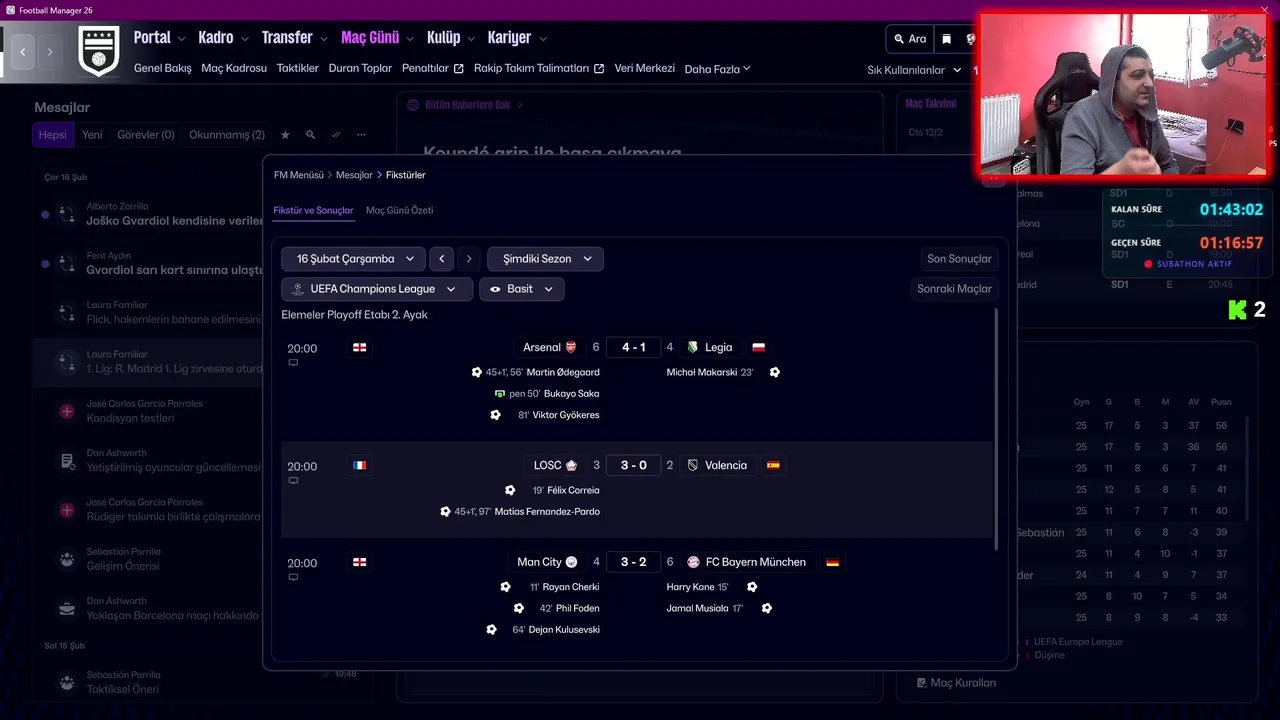Click the Legia club crest
1280x720 pixels.
pyautogui.click(x=692, y=347)
